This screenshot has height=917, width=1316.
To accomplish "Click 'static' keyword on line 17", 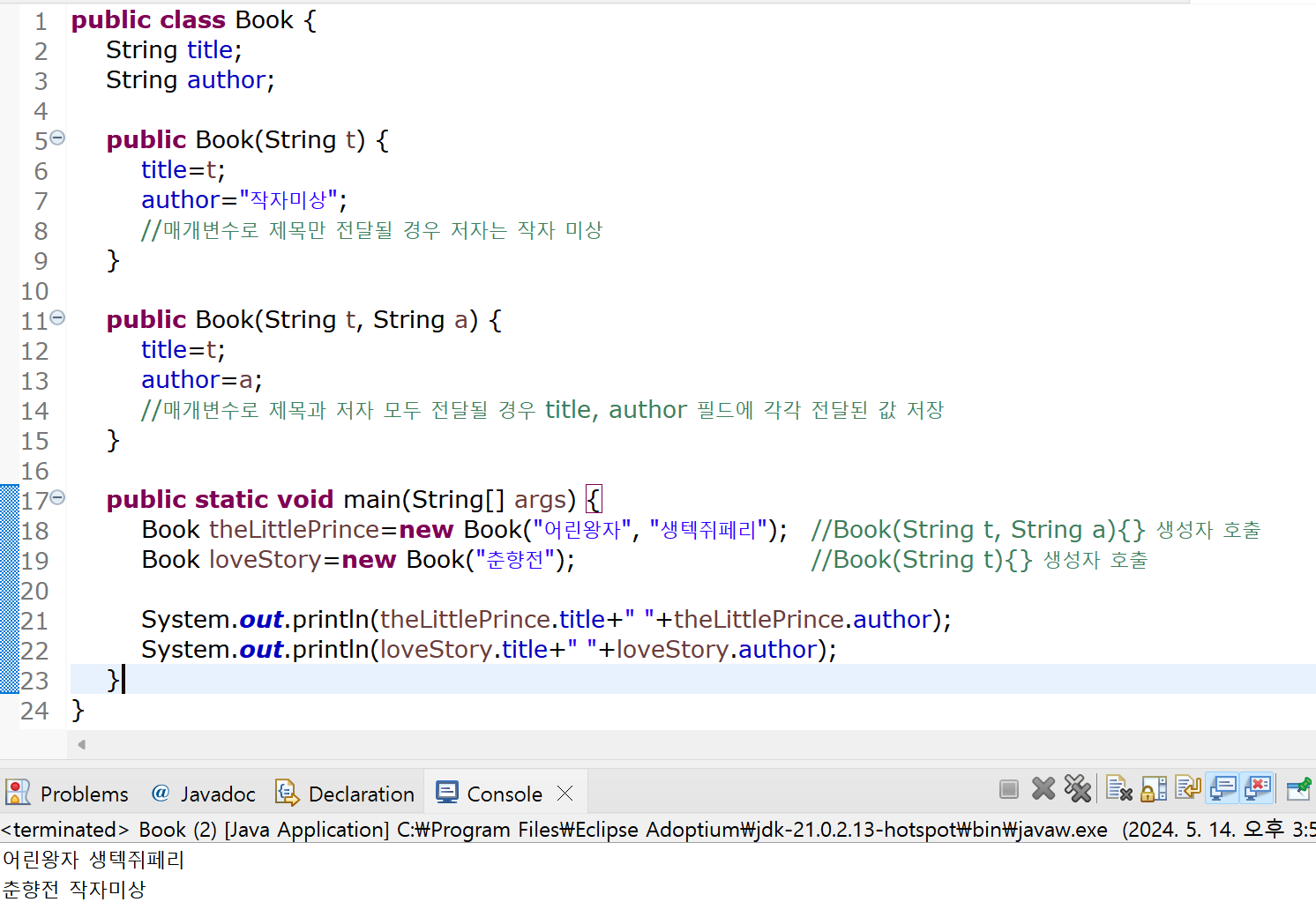I will (232, 499).
